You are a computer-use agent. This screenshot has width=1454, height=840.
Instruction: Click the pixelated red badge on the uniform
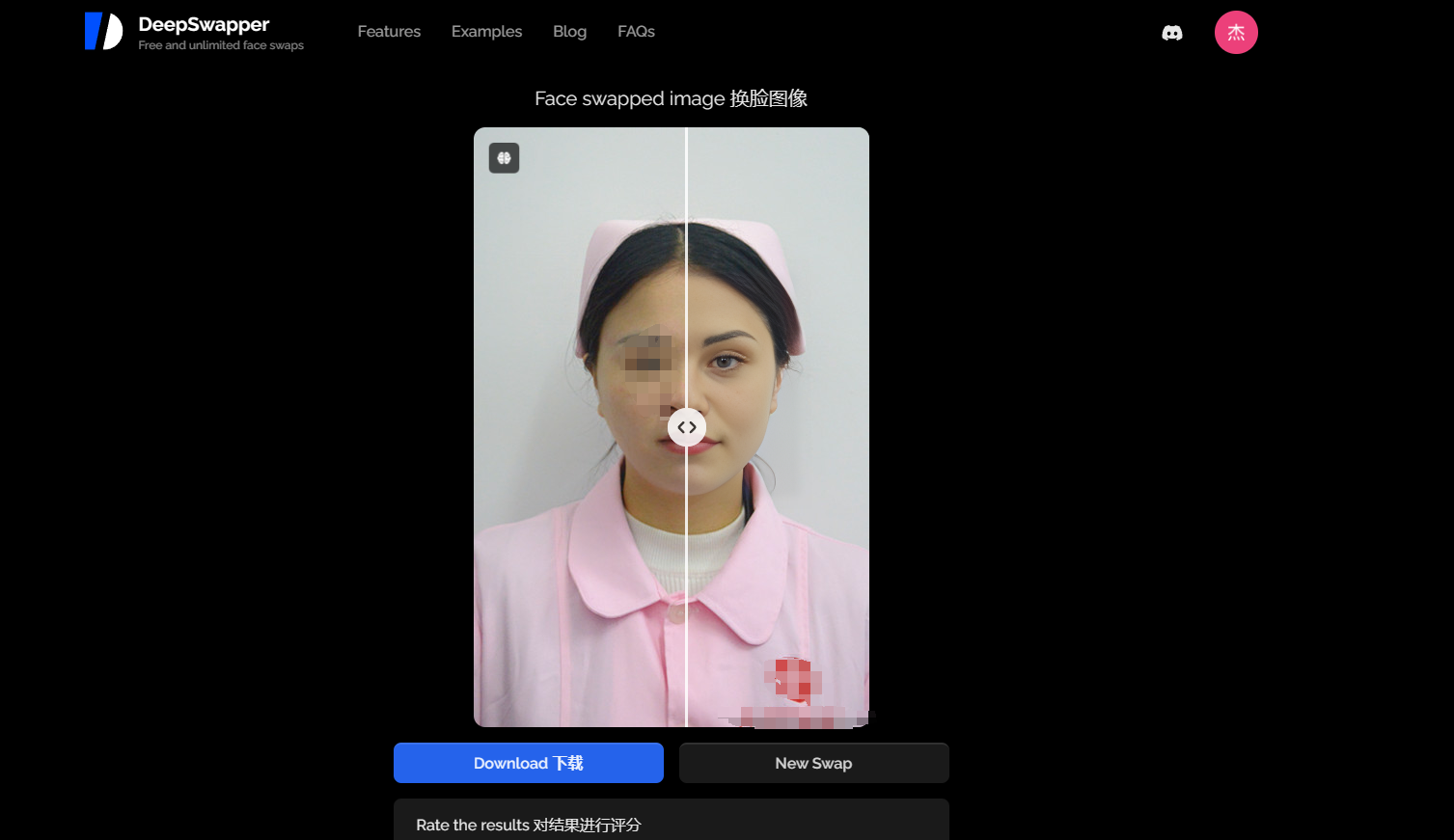click(793, 680)
